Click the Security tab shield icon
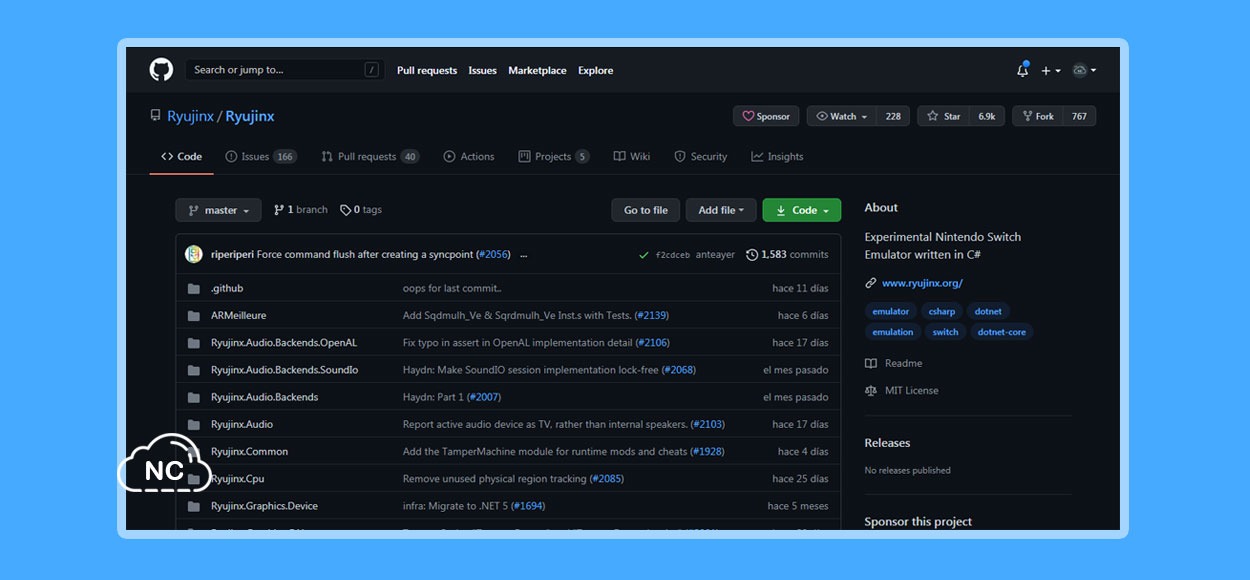Screen dimensions: 1250x580 [680, 157]
